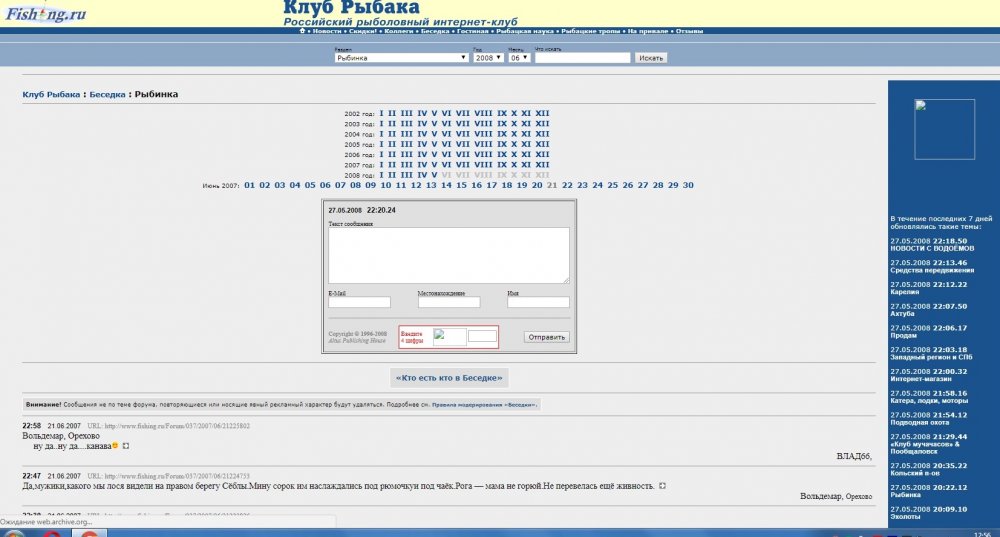1000x537 pixels.
Task: Click the reply icon after Вольдемар's moose message
Action: pyautogui.click(x=662, y=486)
